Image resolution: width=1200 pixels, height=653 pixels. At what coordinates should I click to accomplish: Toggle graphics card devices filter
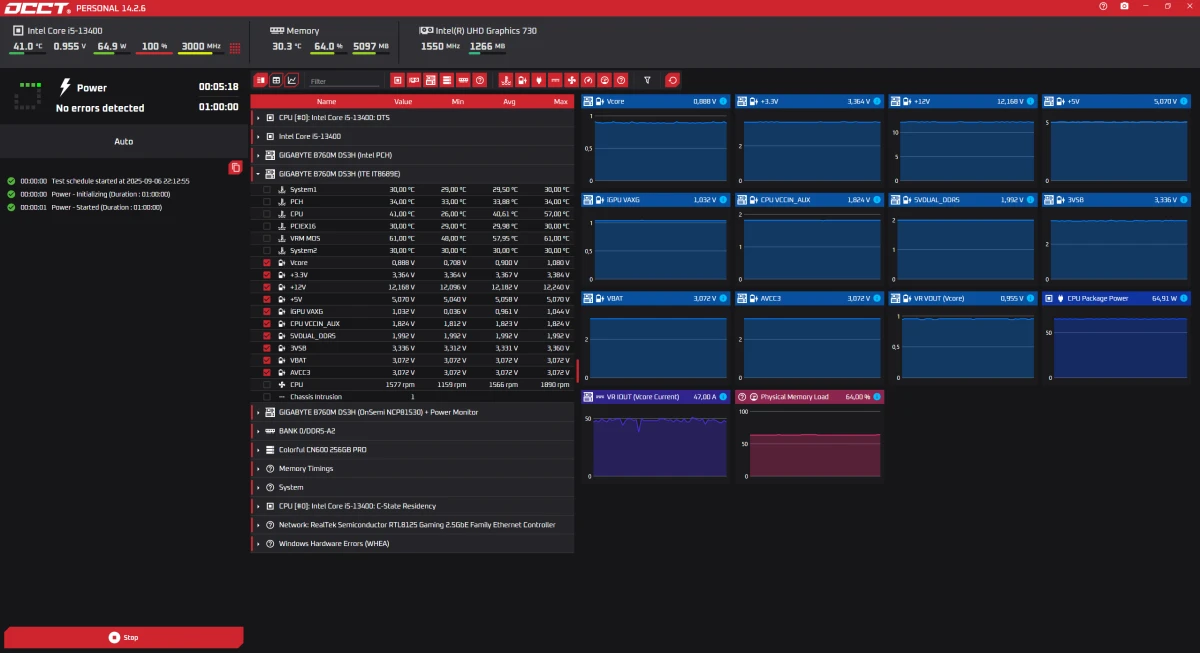tap(414, 80)
